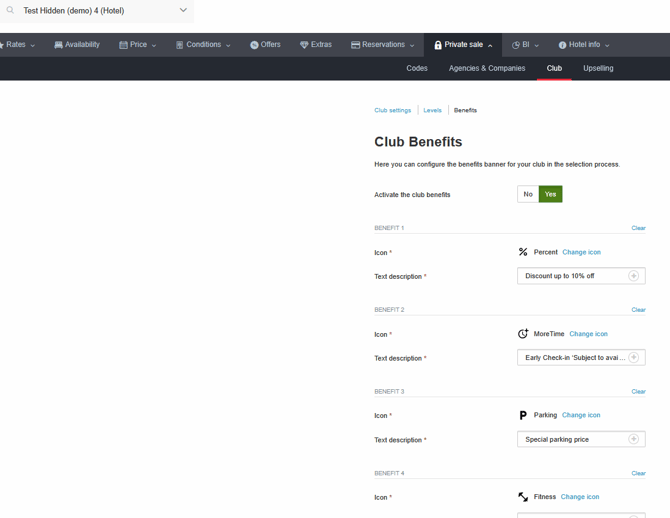This screenshot has height=518, width=670.
Task: Open the Upselling tab
Action: pyautogui.click(x=598, y=68)
